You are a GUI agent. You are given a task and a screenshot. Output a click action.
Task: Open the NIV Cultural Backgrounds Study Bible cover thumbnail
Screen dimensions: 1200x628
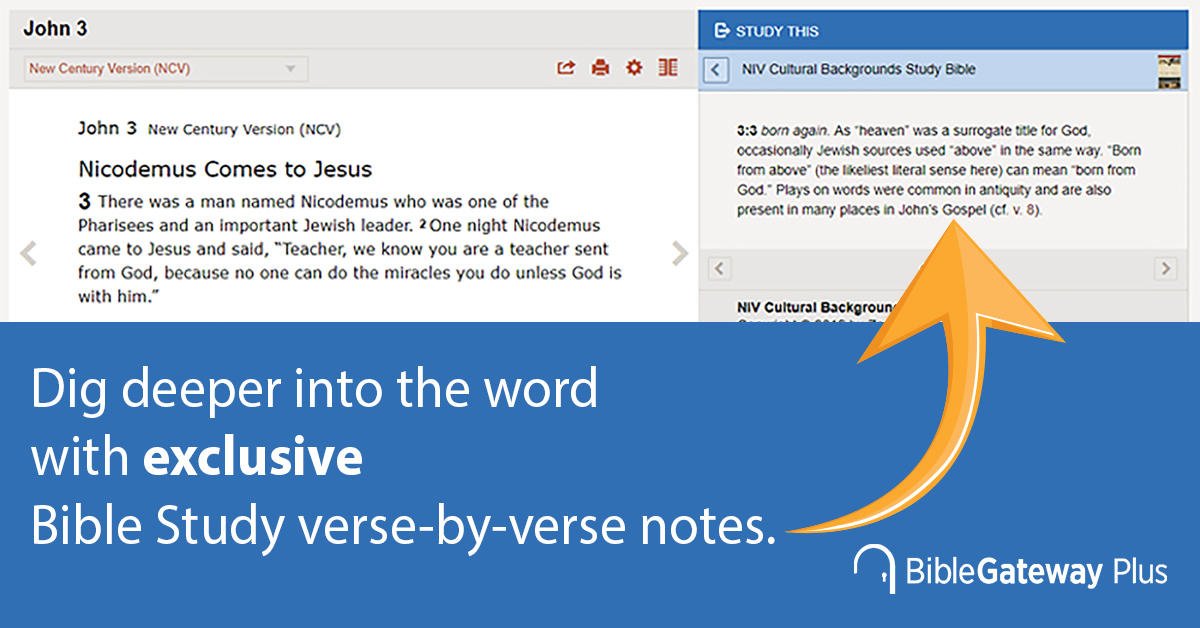[1168, 71]
